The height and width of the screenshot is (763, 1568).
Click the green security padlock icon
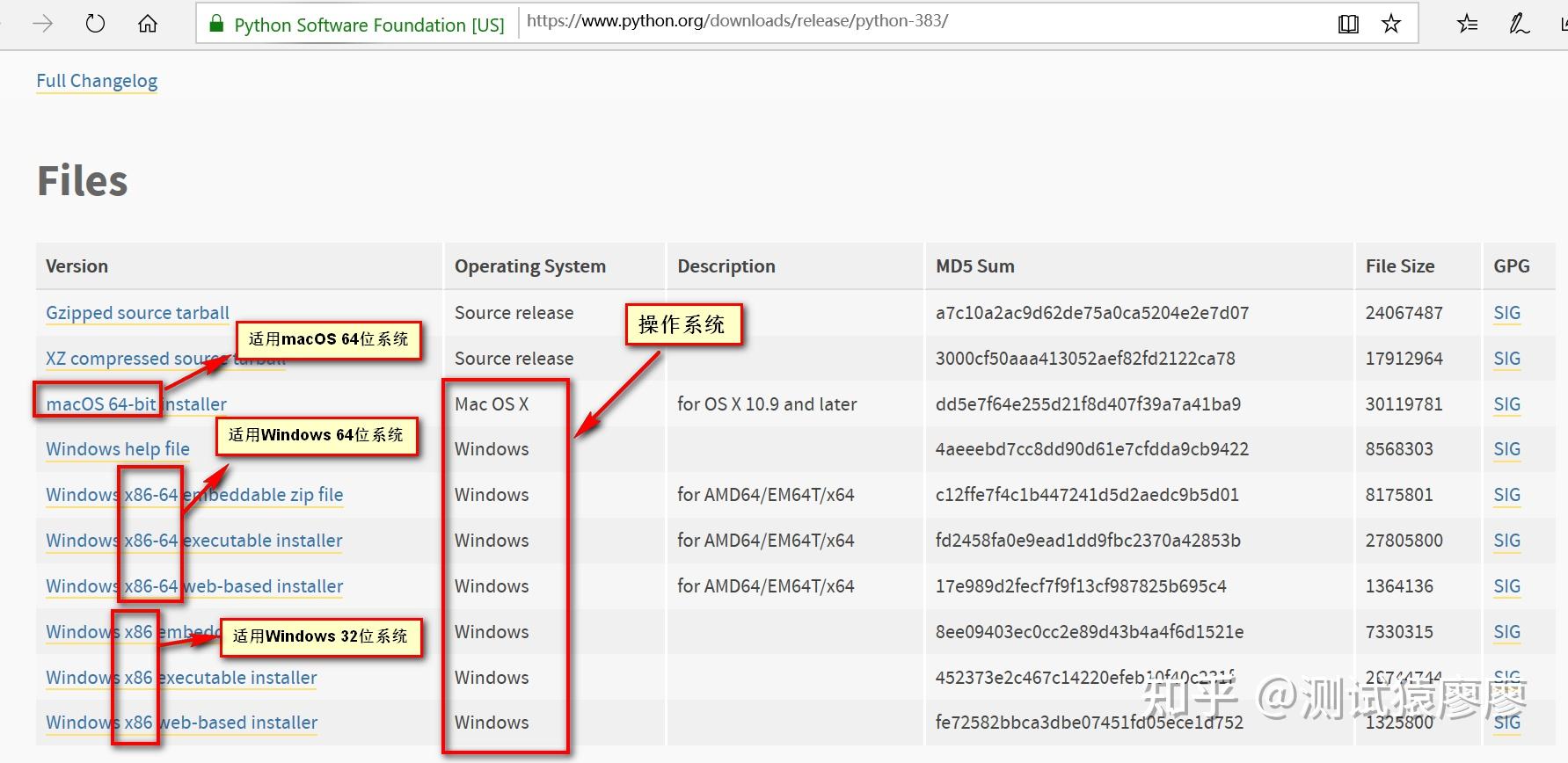click(x=216, y=24)
